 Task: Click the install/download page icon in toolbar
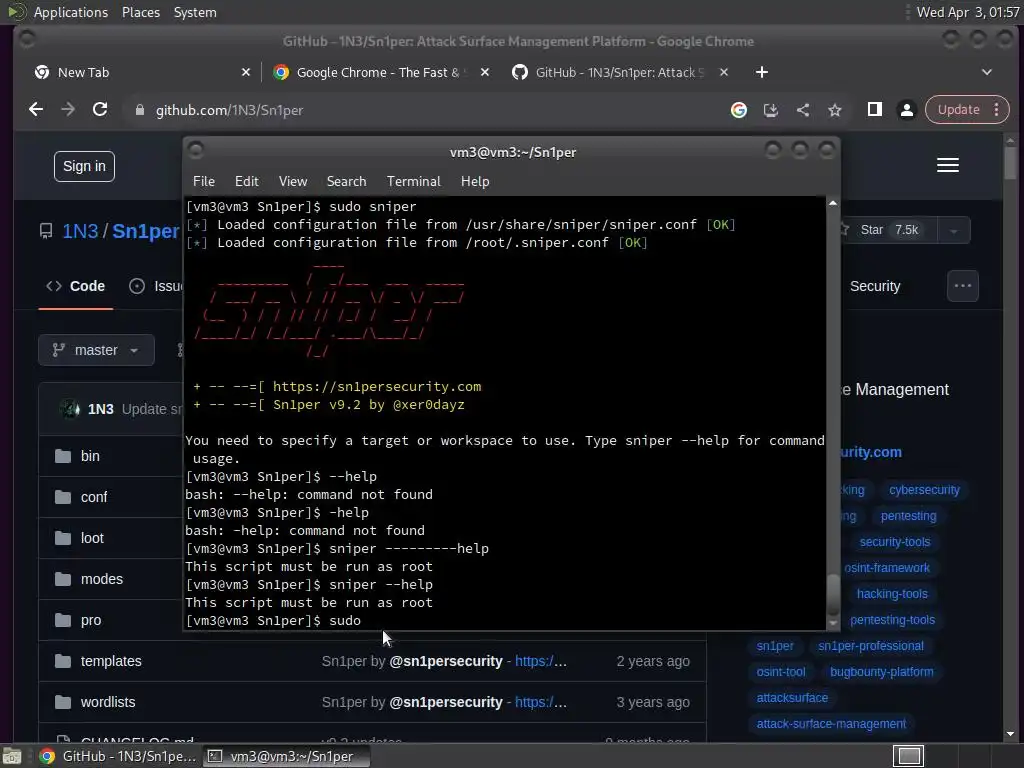tap(771, 110)
